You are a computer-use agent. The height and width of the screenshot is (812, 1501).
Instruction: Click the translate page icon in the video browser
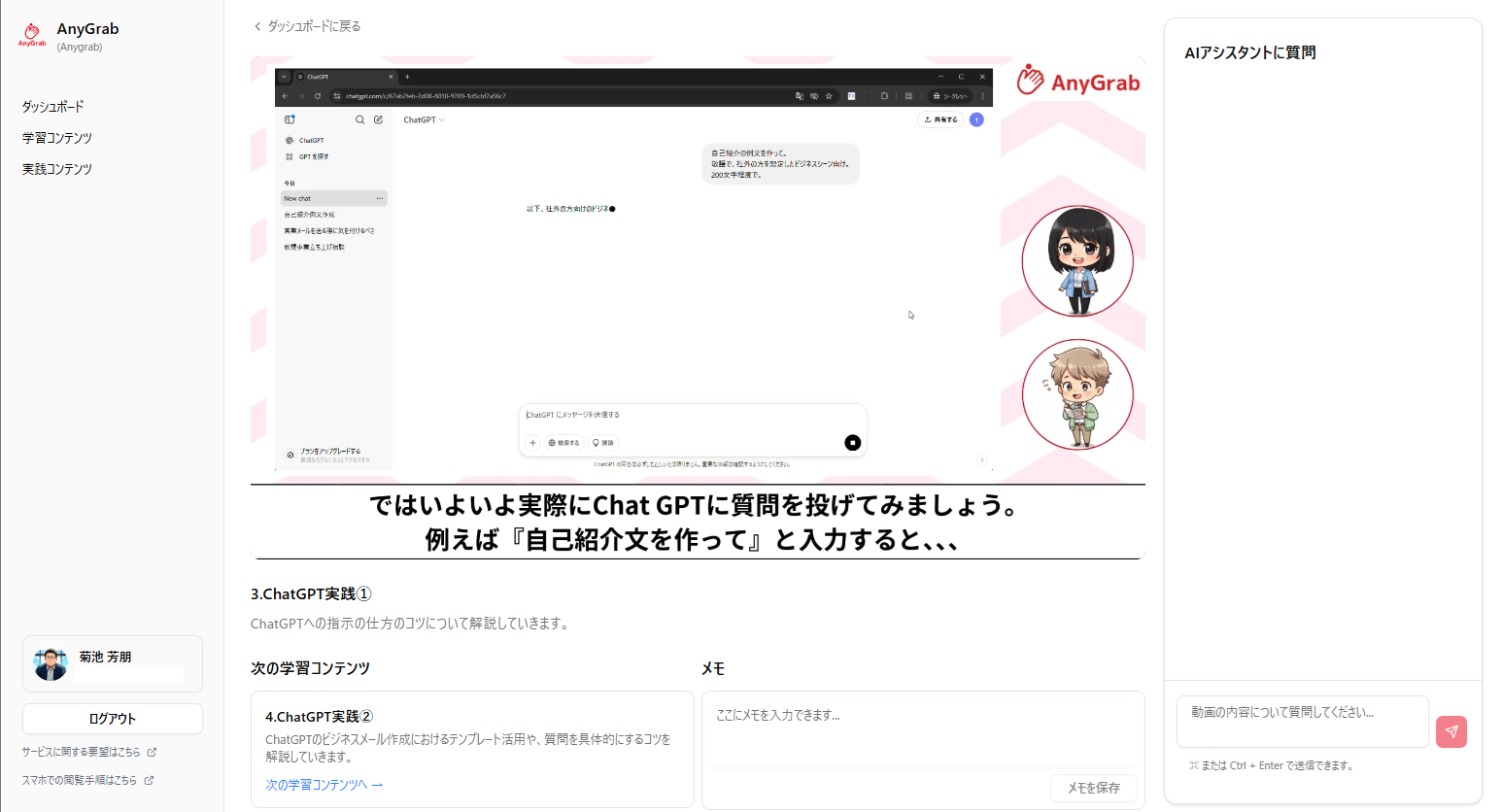pos(800,96)
